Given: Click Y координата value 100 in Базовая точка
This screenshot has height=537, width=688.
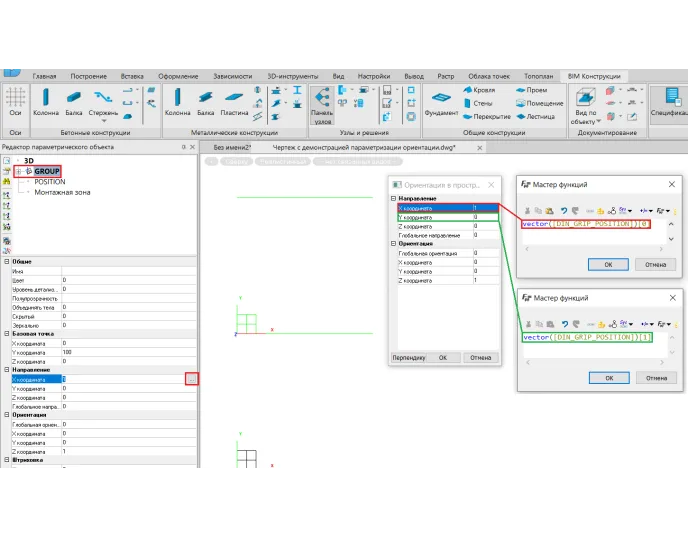Looking at the screenshot, I should [x=129, y=352].
